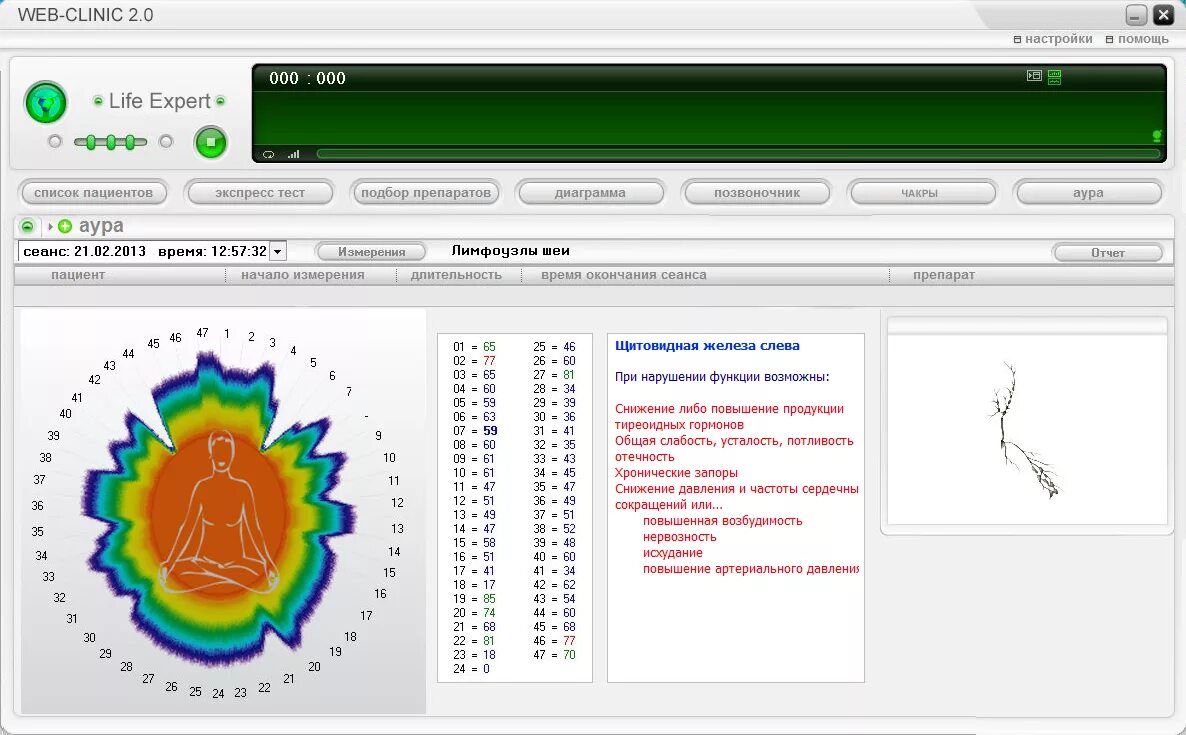The width and height of the screenshot is (1186, 735).
Task: Toggle the loop icon in display panel
Action: [268, 154]
